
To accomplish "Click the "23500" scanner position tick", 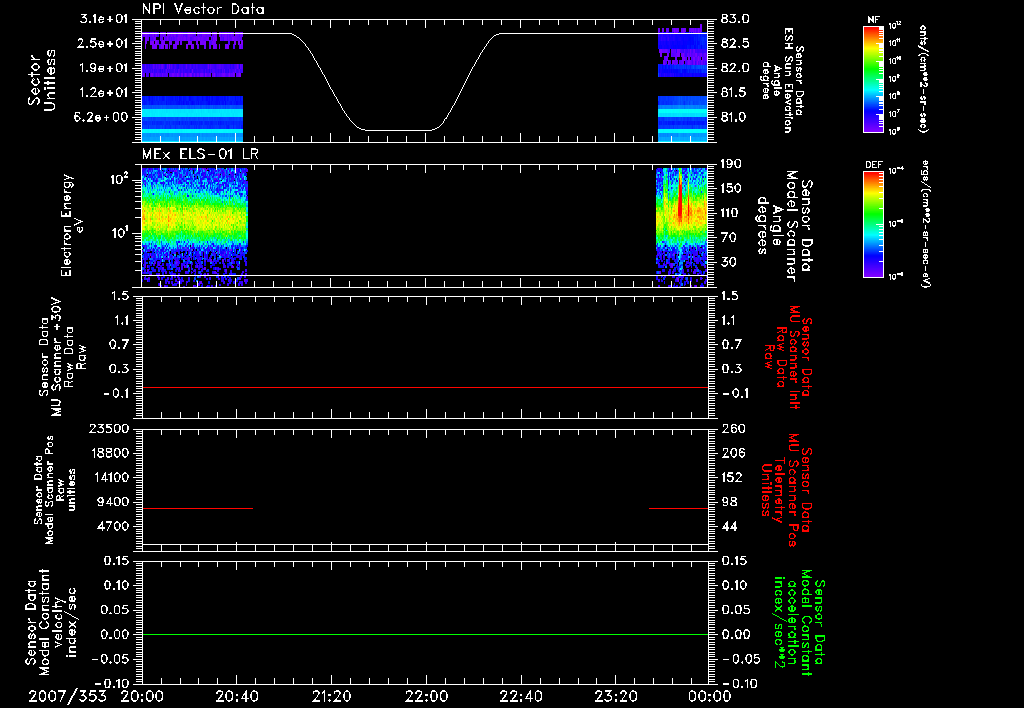I will (108, 428).
